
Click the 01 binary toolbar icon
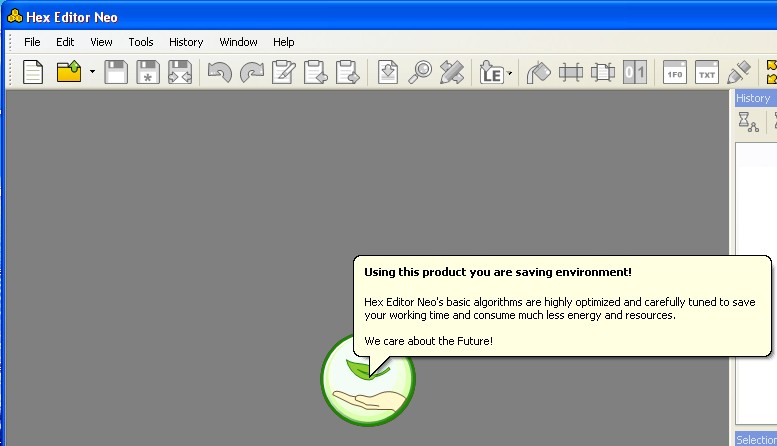click(x=635, y=73)
